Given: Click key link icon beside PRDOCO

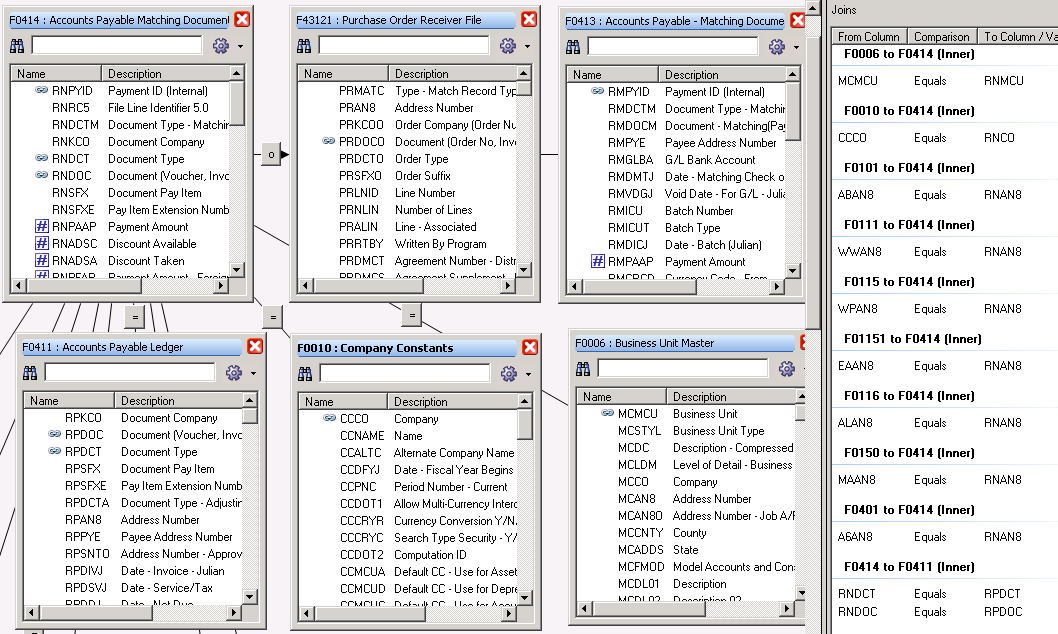Looking at the screenshot, I should coord(328,142).
